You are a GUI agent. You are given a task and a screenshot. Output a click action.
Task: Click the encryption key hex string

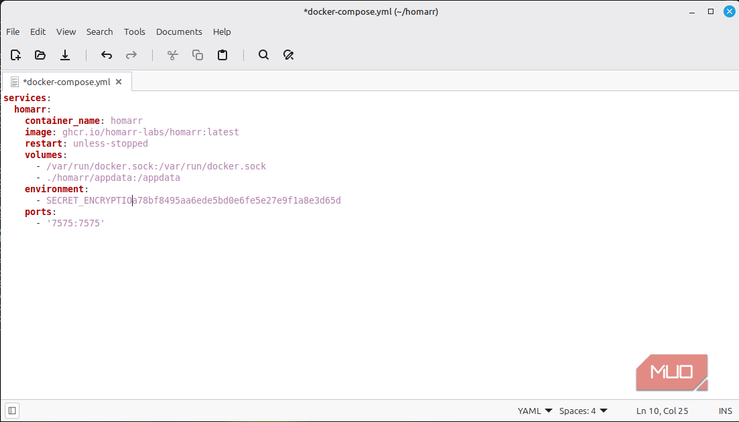(237, 200)
